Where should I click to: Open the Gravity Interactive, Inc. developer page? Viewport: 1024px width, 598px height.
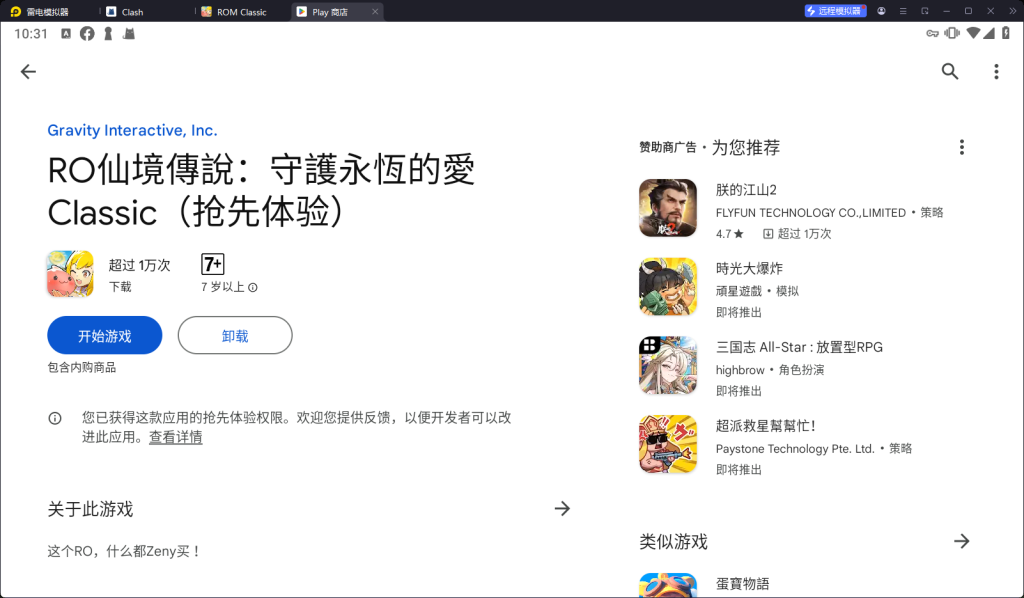pos(132,131)
